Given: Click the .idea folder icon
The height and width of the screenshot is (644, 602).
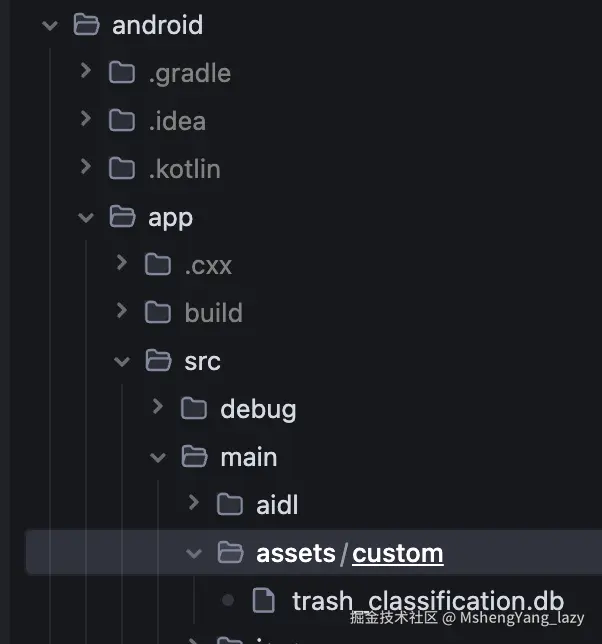Looking at the screenshot, I should click(122, 121).
